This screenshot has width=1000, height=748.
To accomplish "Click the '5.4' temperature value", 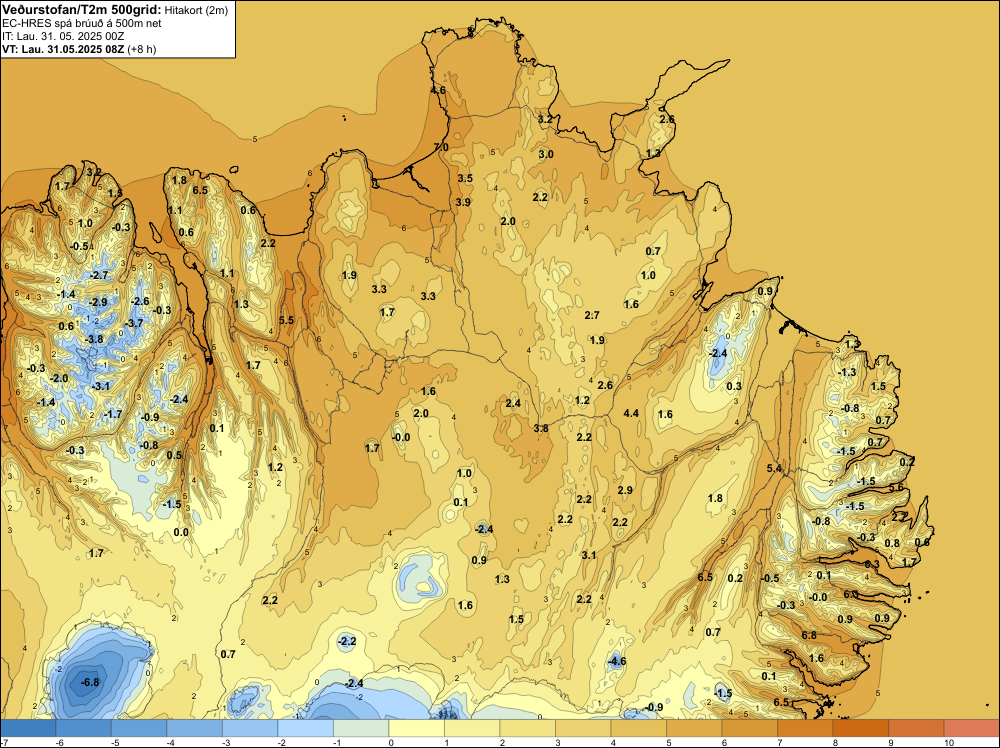I will coord(774,469).
